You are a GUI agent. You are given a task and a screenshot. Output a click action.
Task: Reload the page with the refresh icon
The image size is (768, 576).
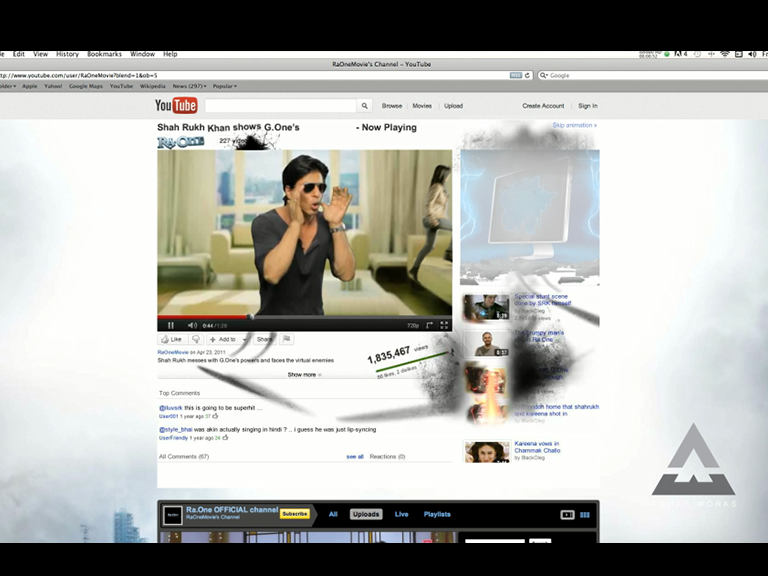pos(528,75)
